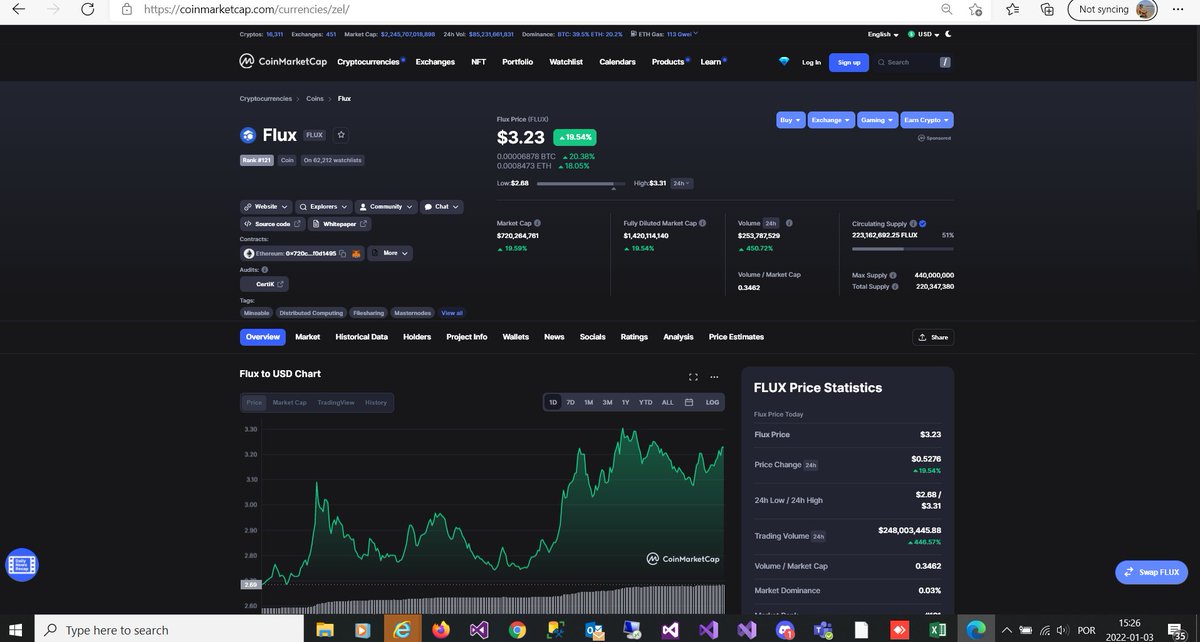The height and width of the screenshot is (642, 1200).
Task: Click the diamond rewards icon
Action: tap(784, 62)
